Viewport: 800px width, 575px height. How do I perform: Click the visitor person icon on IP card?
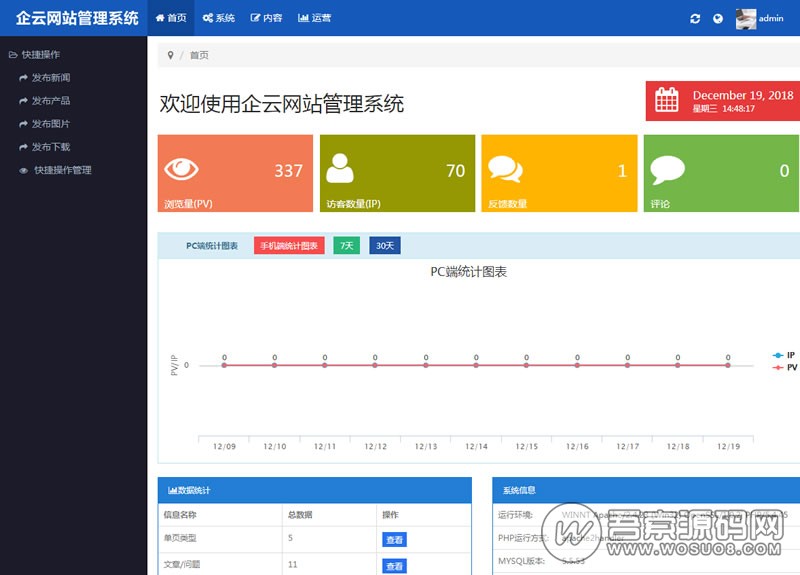340,168
